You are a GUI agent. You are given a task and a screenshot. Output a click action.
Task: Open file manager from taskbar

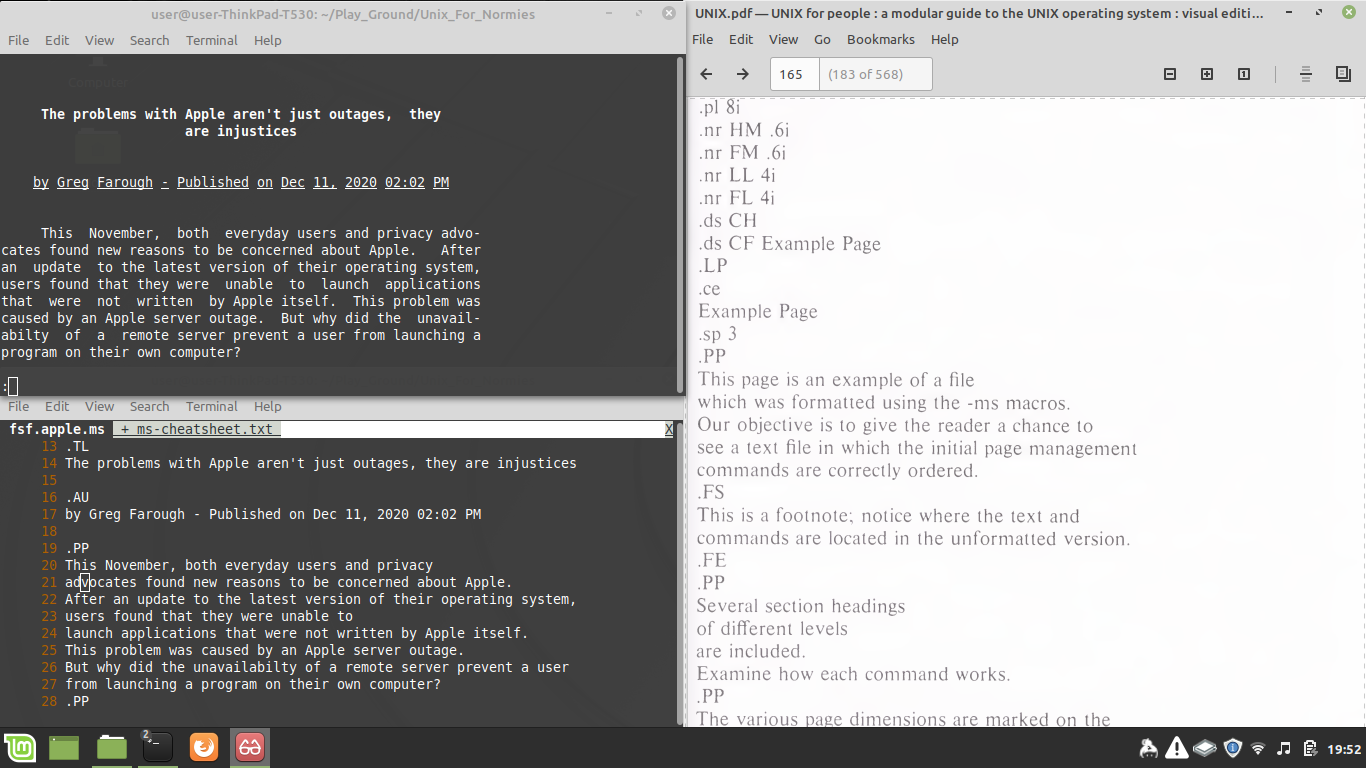click(x=112, y=747)
